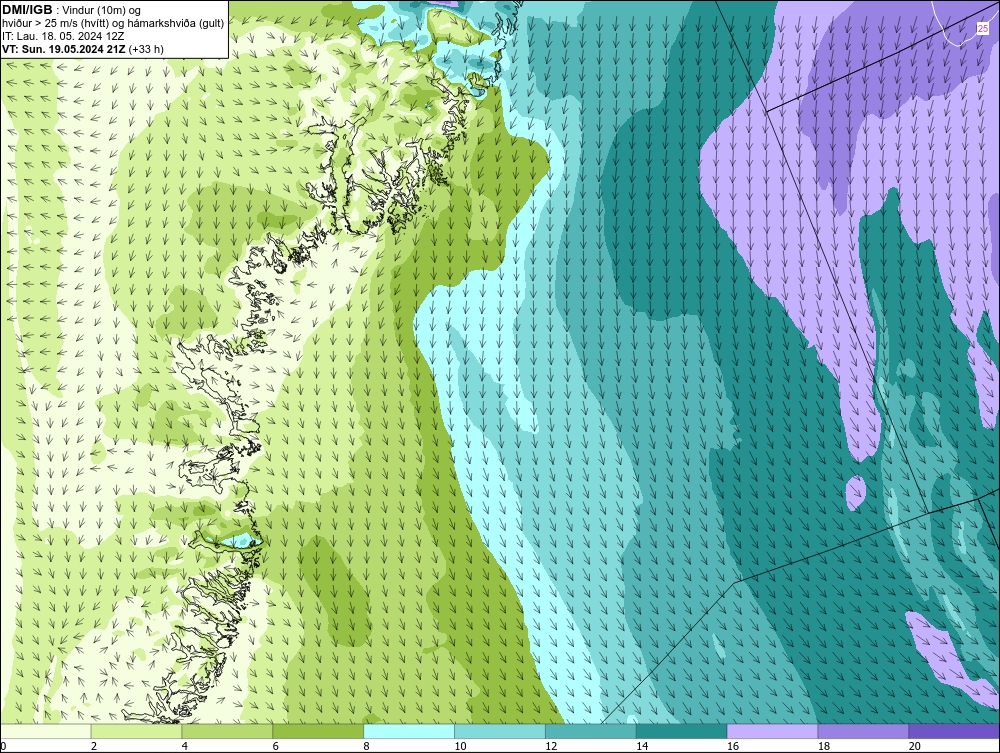Click the small light-blue fjord patch on coastline
1000x753 pixels.
pos(239,542)
